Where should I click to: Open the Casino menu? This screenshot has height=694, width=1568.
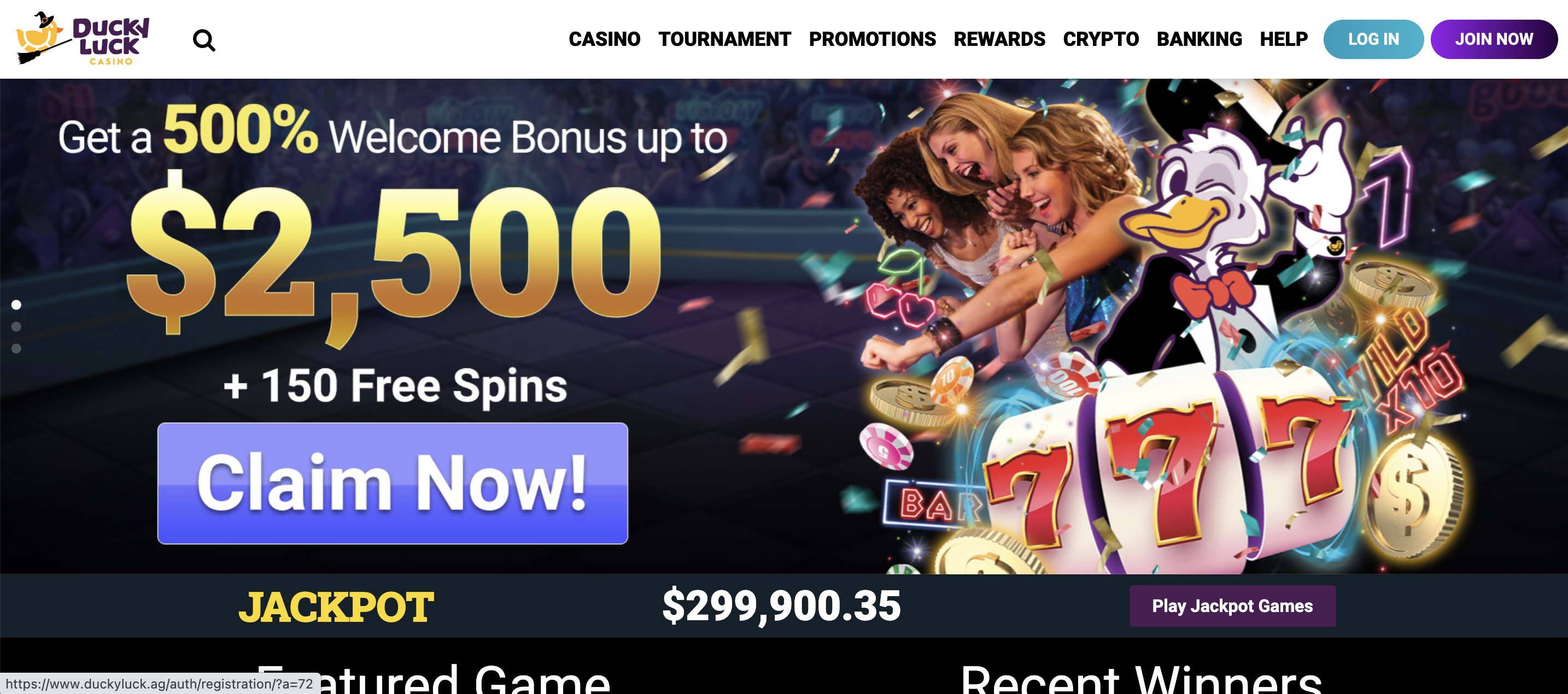point(604,39)
